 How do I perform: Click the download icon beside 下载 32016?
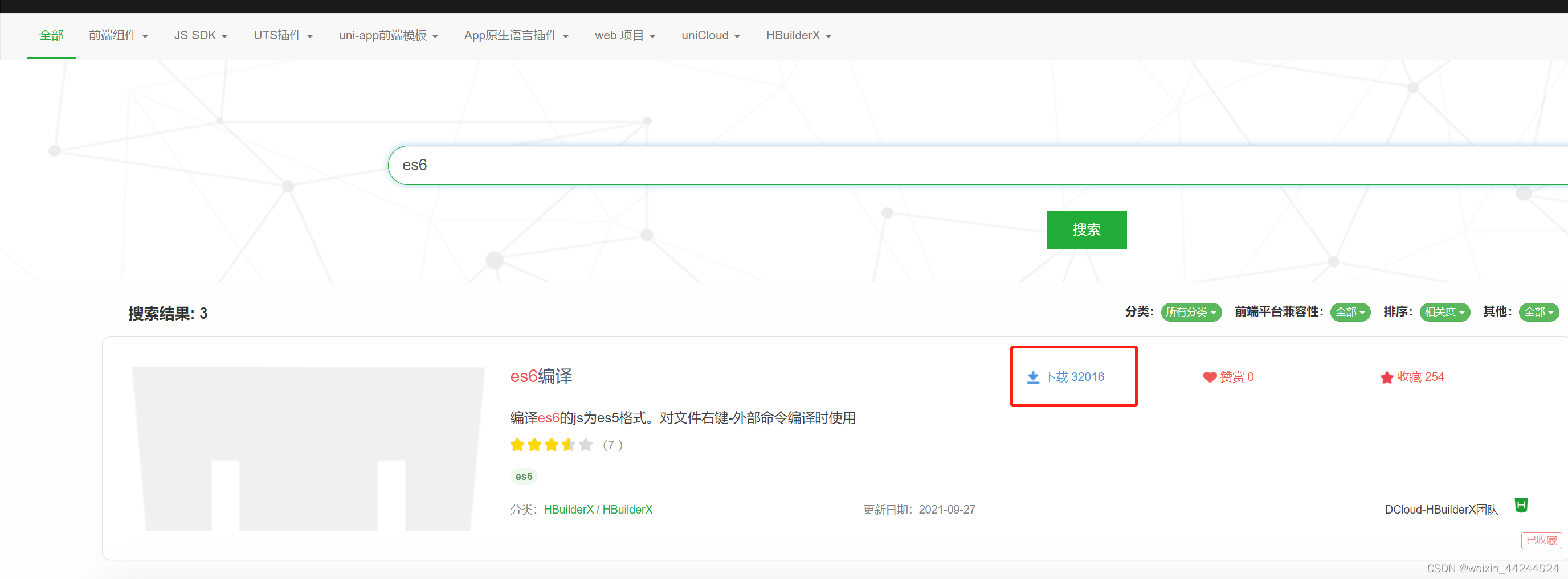(1033, 377)
